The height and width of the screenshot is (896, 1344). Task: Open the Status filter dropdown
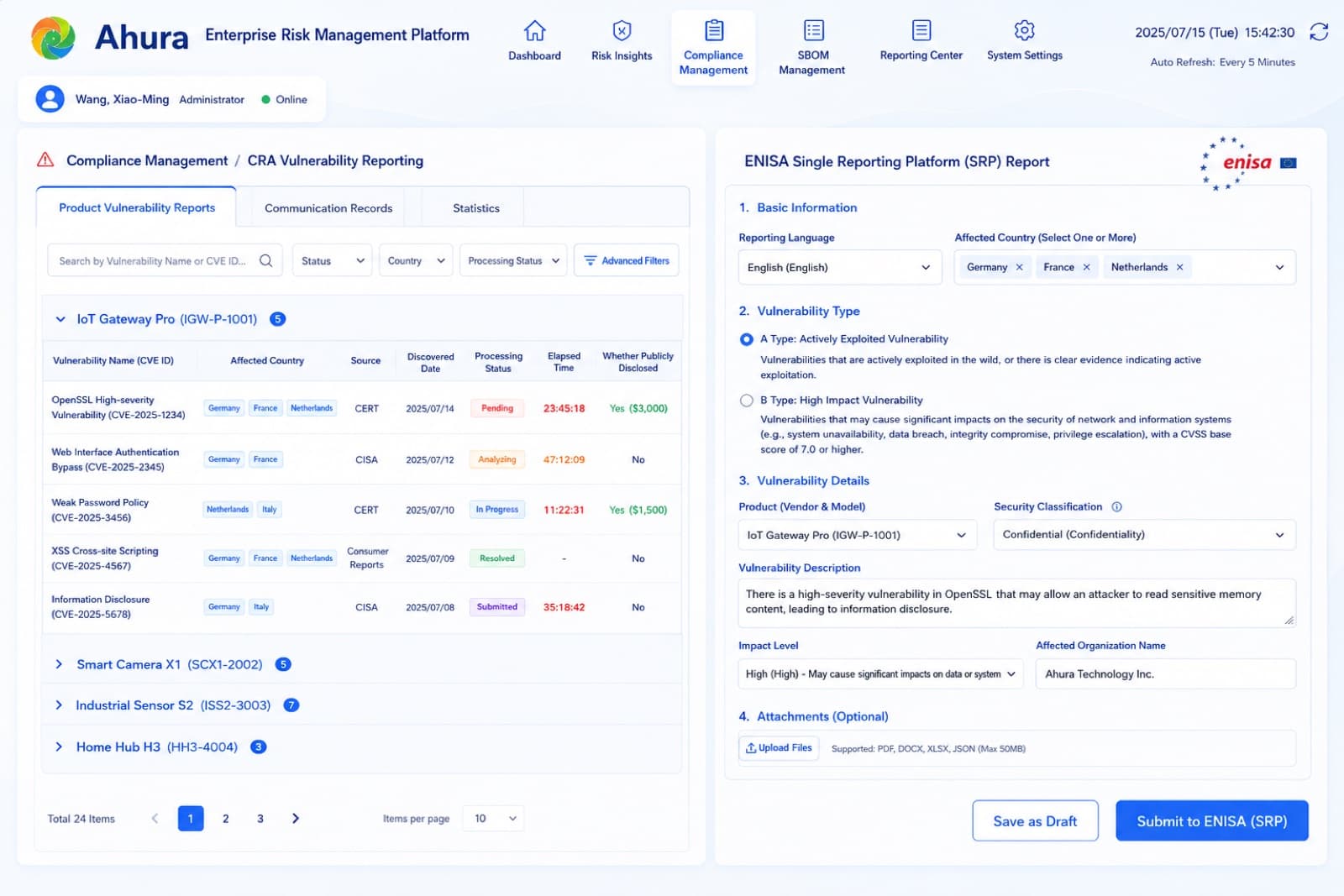pos(333,260)
